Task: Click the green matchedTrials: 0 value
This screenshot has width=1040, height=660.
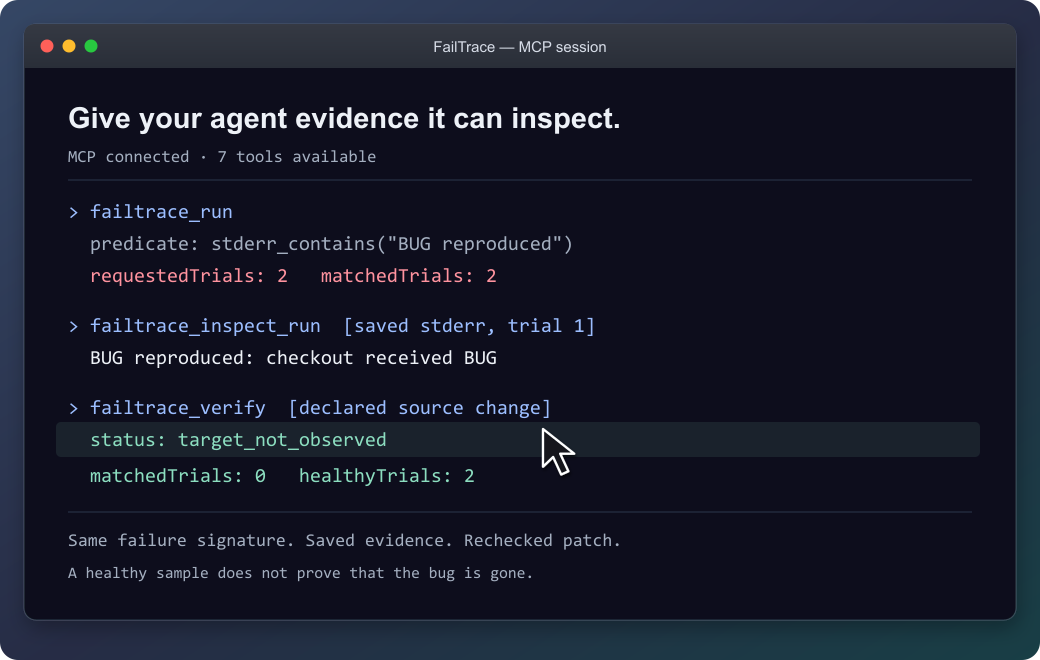Action: pyautogui.click(x=178, y=476)
